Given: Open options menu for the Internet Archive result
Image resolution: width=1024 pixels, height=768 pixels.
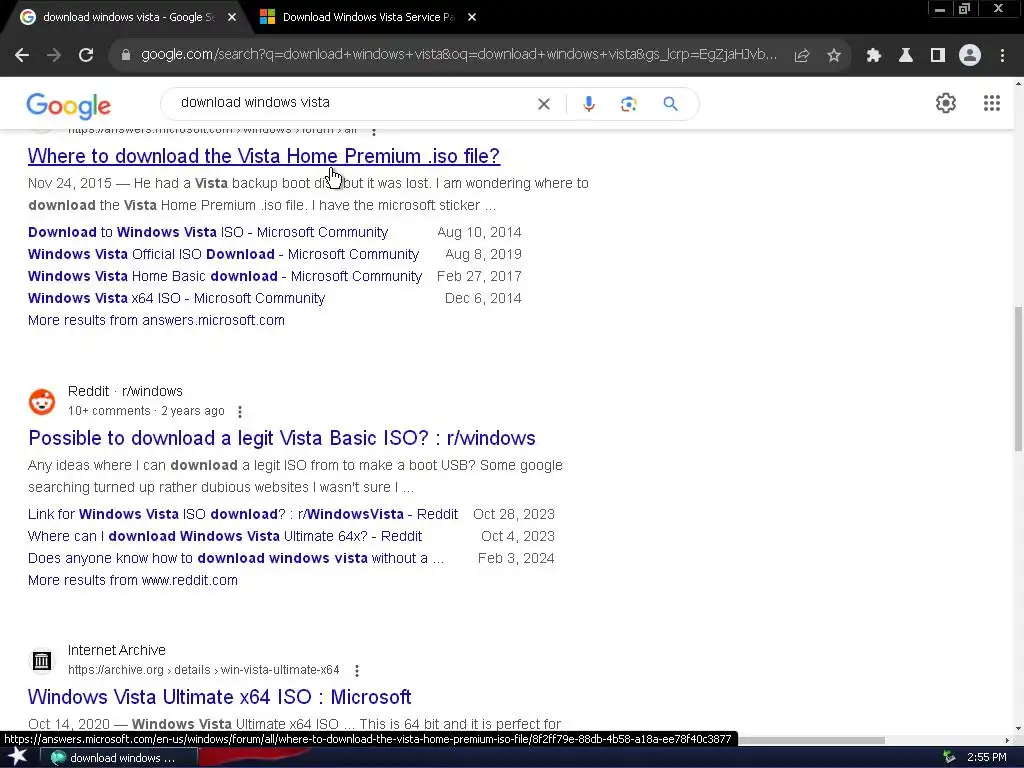Looking at the screenshot, I should coord(357,671).
